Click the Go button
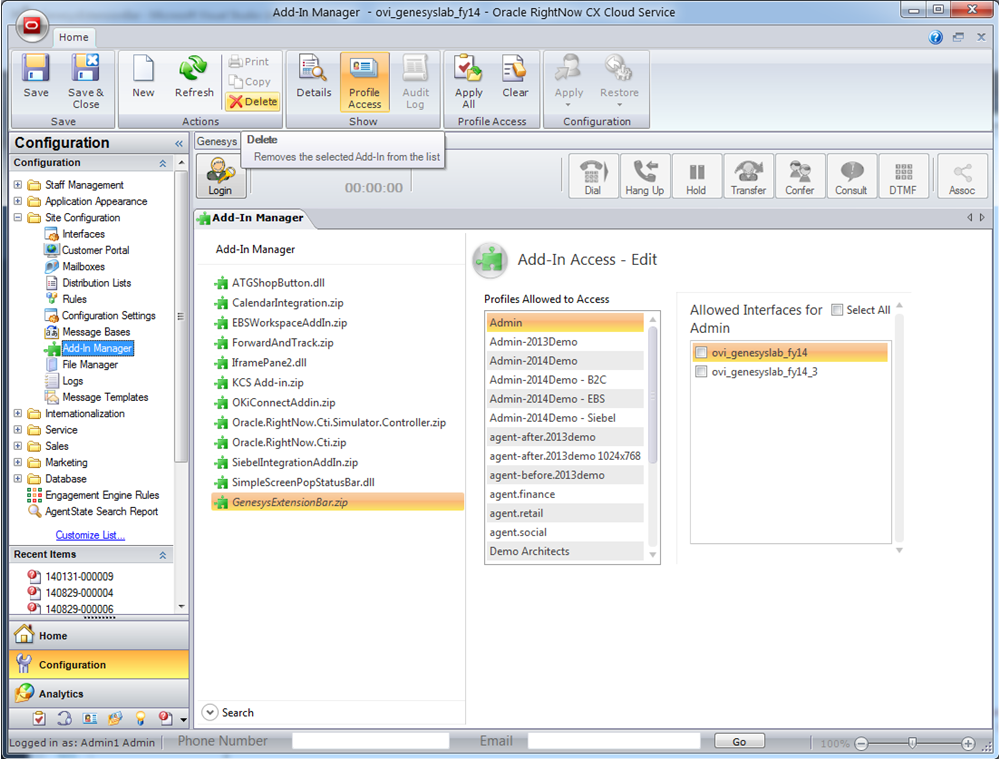 pos(739,742)
